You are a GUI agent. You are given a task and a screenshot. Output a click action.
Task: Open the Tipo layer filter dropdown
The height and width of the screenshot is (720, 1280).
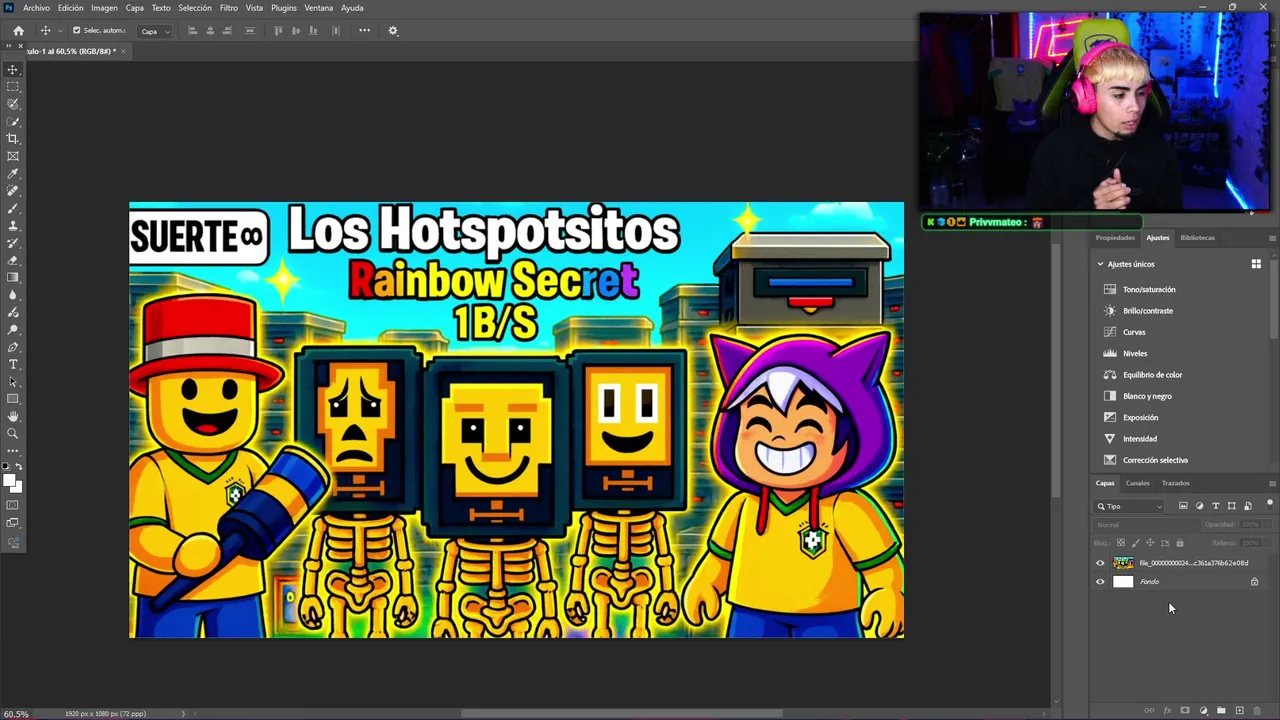[1130, 506]
